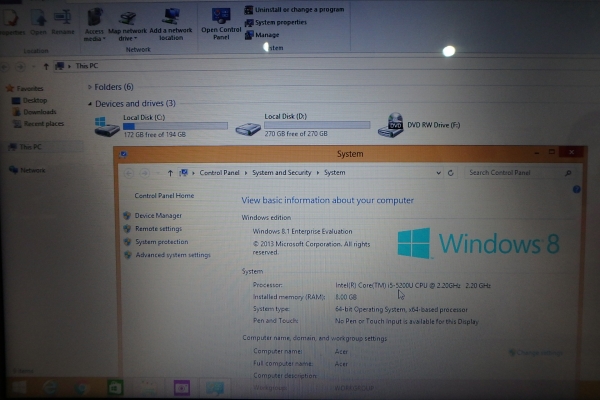Select System and Security breadcrumb
This screenshot has height=400, width=600.
[x=282, y=173]
